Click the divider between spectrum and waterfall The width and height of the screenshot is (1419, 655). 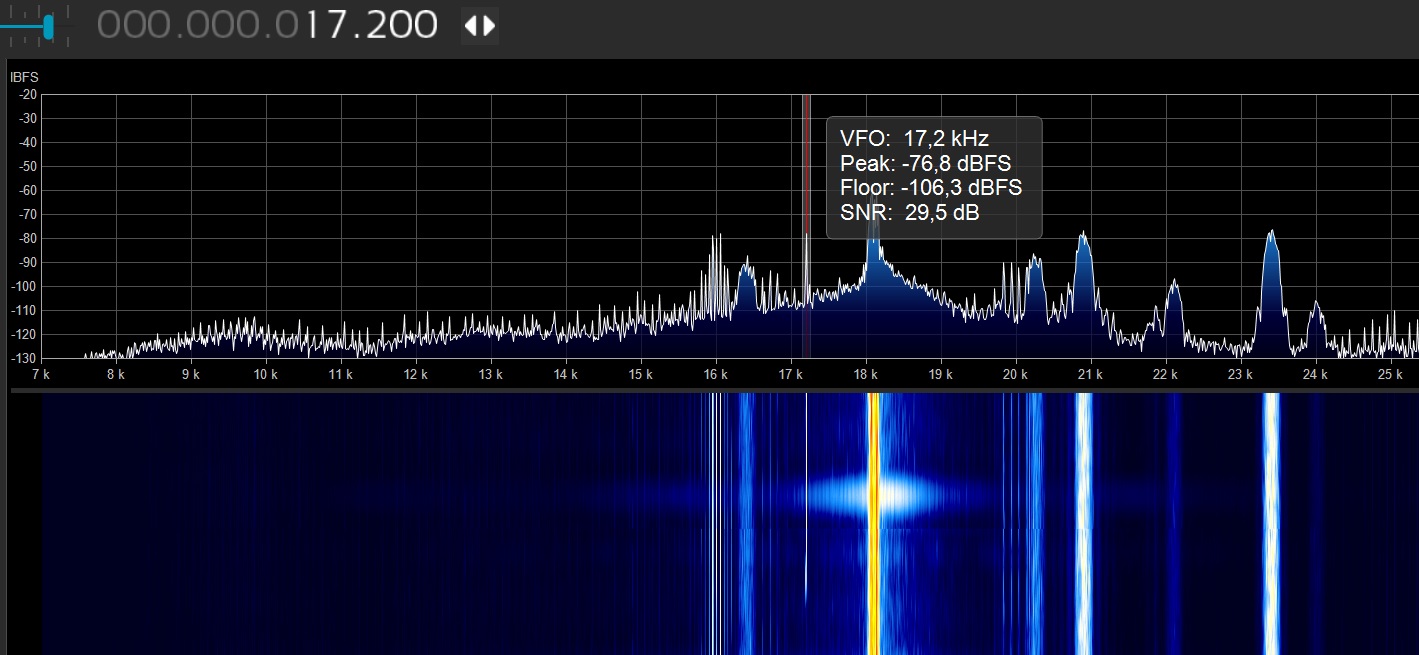710,390
